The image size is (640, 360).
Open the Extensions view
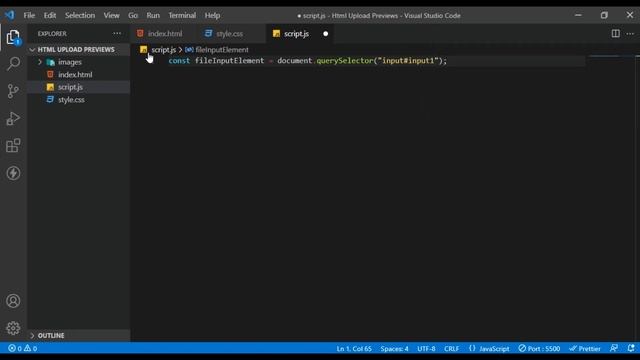point(13,145)
